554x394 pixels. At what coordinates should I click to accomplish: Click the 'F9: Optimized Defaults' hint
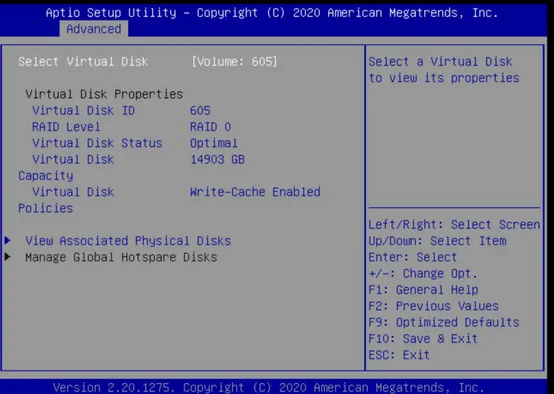click(x=444, y=322)
